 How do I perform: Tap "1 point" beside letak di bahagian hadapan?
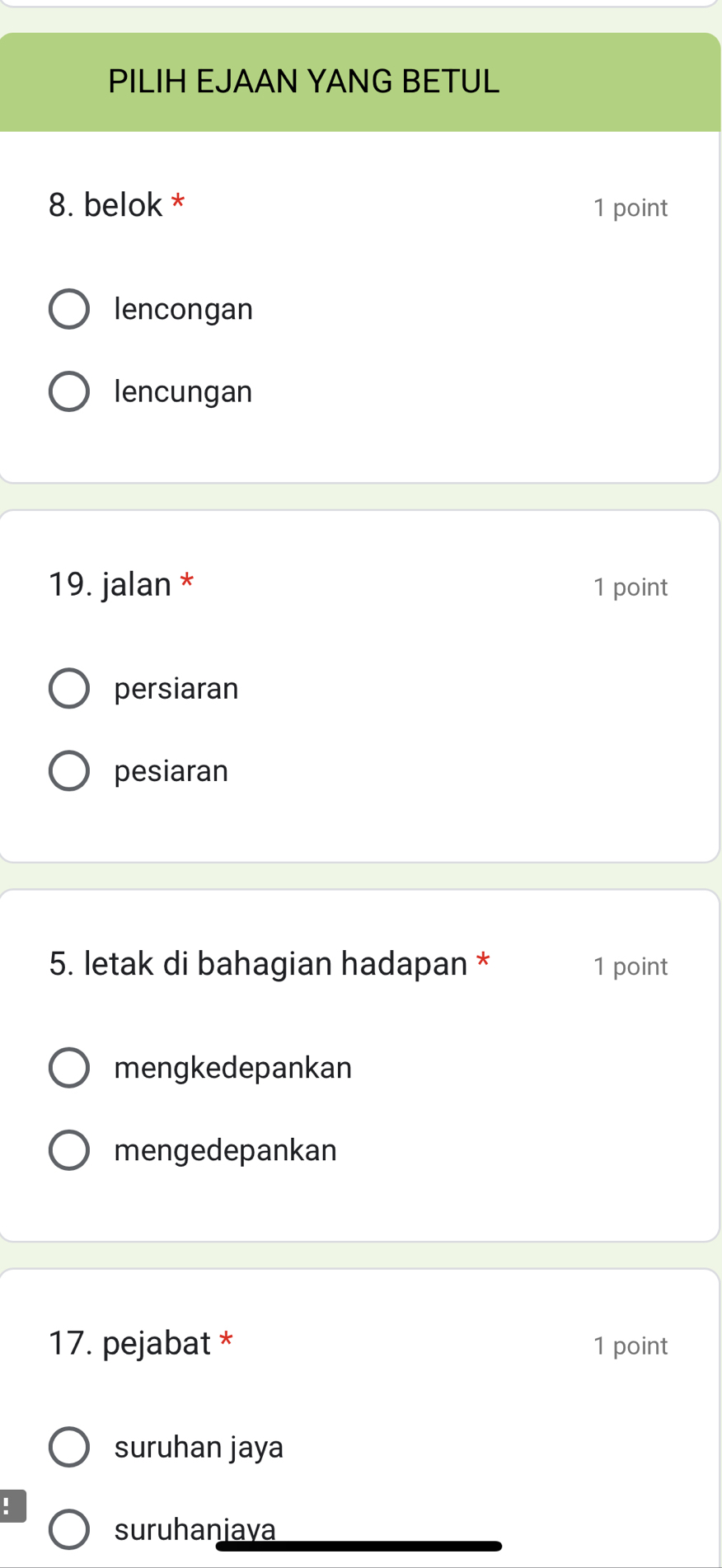point(630,967)
